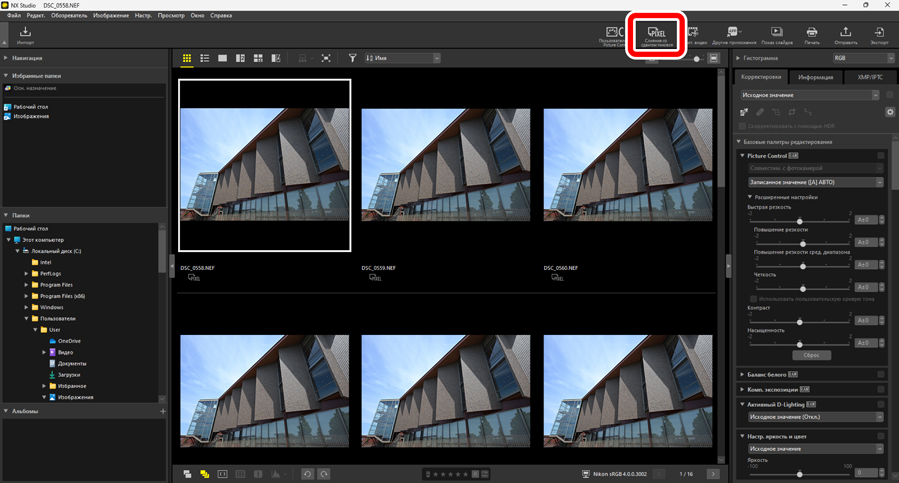Image resolution: width=899 pixels, height=483 pixels.
Task: Click the Print icon
Action: click(811, 35)
